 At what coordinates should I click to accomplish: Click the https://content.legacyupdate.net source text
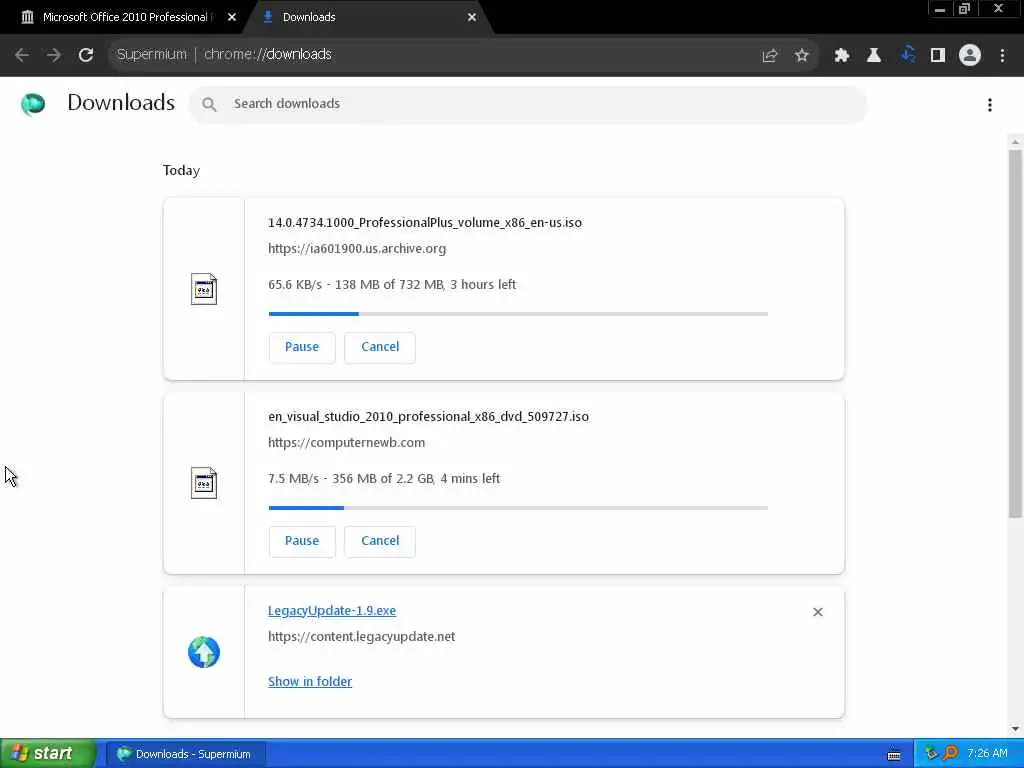(361, 637)
